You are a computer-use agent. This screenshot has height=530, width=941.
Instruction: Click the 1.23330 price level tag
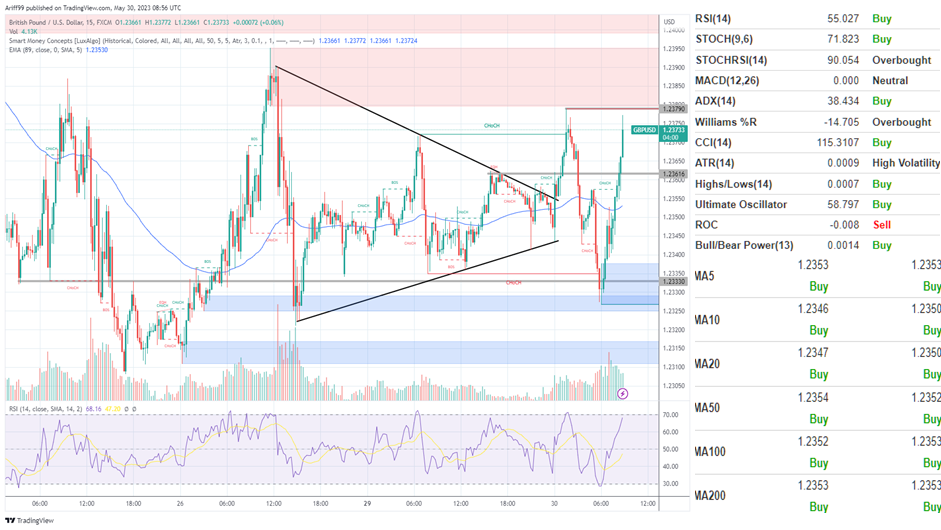tap(673, 282)
